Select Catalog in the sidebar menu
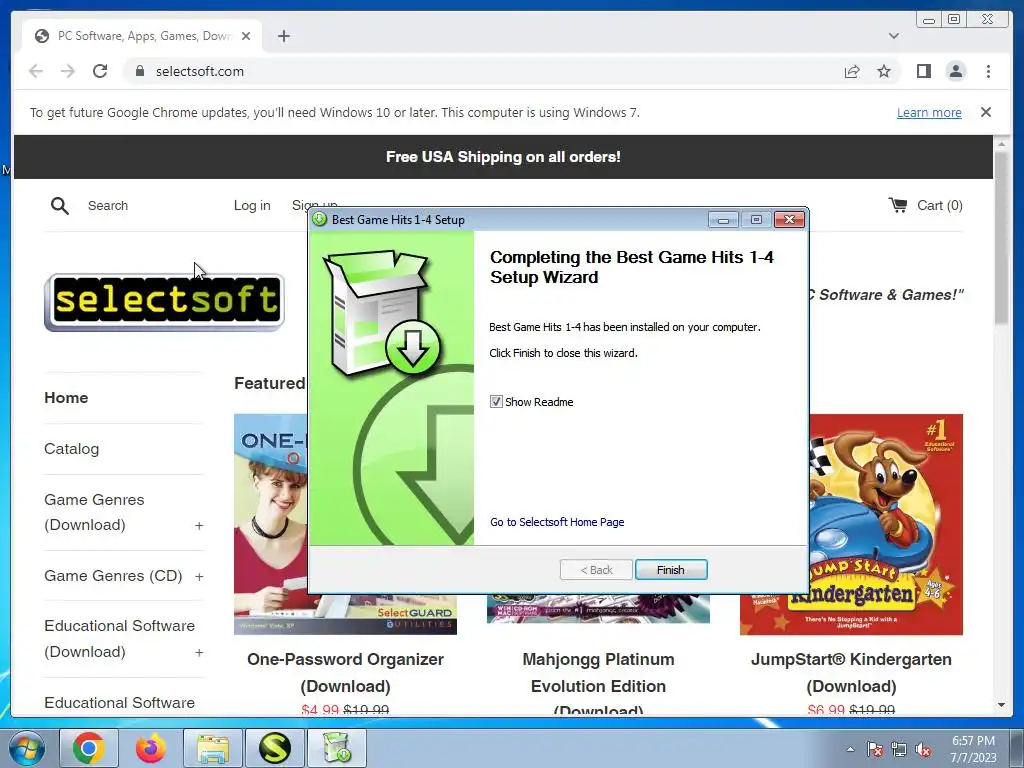The height and width of the screenshot is (768, 1024). point(72,449)
